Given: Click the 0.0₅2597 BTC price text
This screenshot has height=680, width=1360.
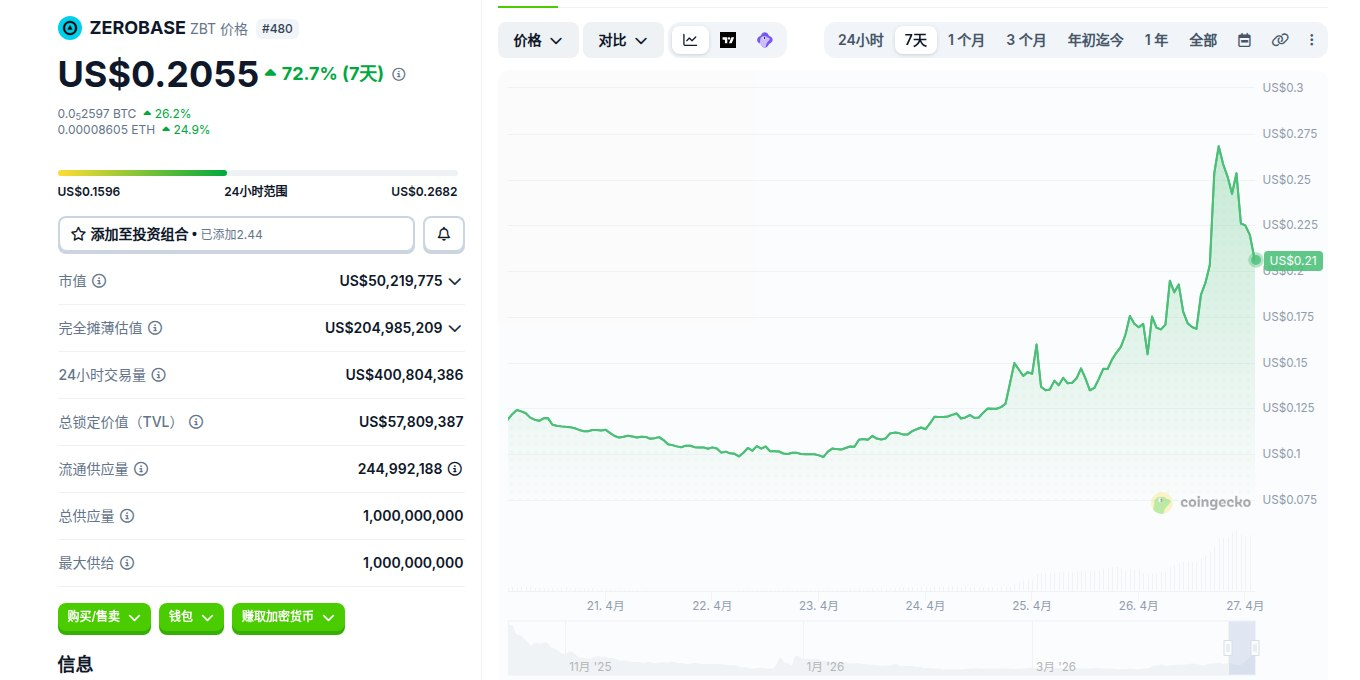Looking at the screenshot, I should [x=97, y=114].
